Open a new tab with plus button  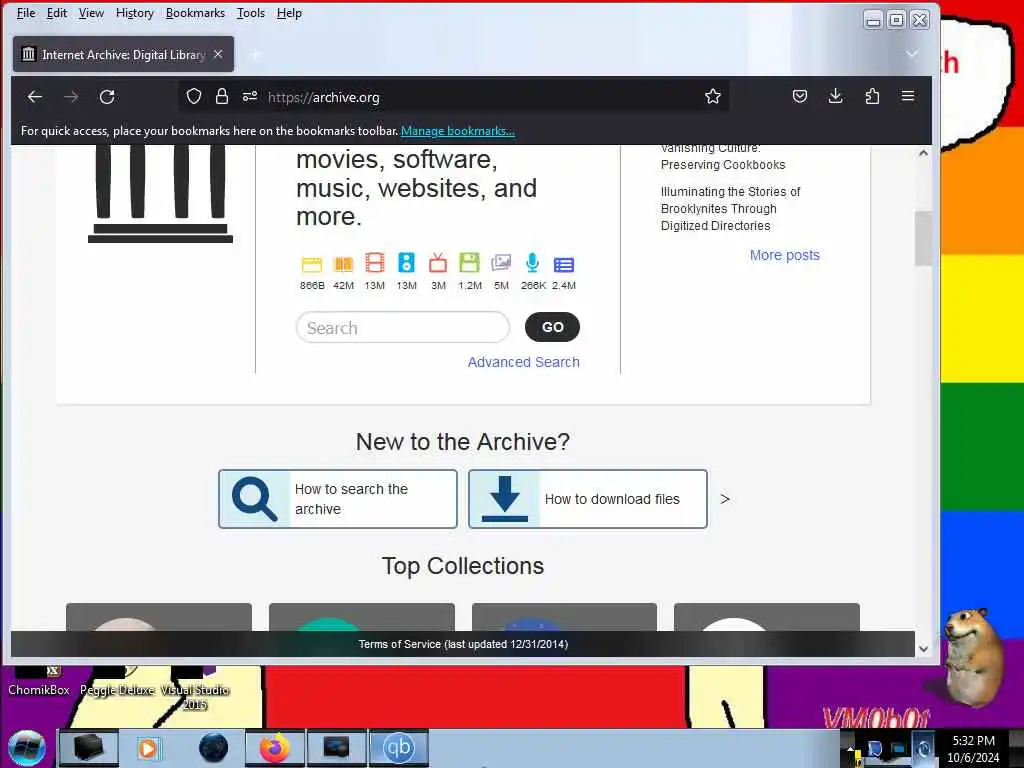click(x=255, y=55)
